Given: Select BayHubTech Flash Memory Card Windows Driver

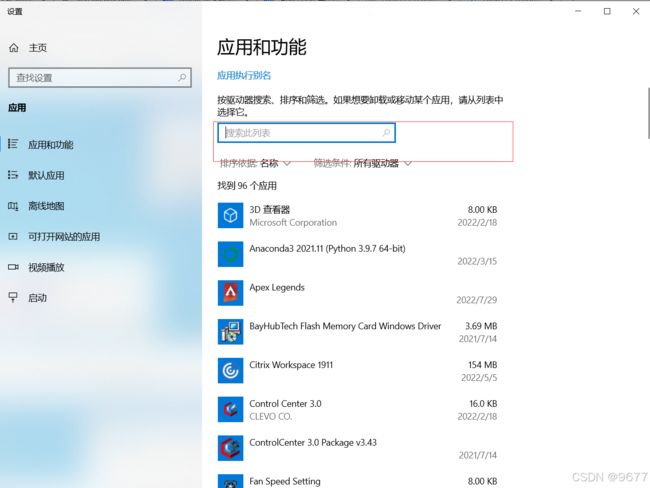Looking at the screenshot, I should [357, 332].
